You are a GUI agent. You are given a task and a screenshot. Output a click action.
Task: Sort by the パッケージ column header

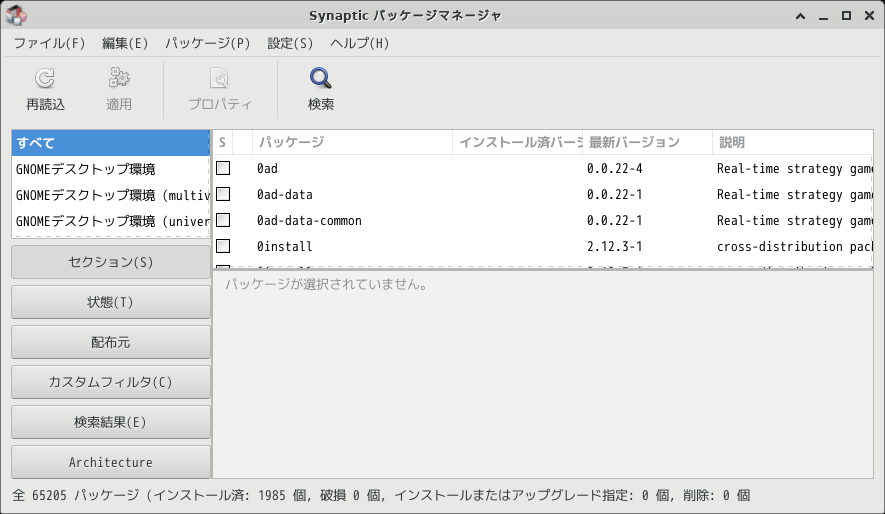(x=352, y=142)
